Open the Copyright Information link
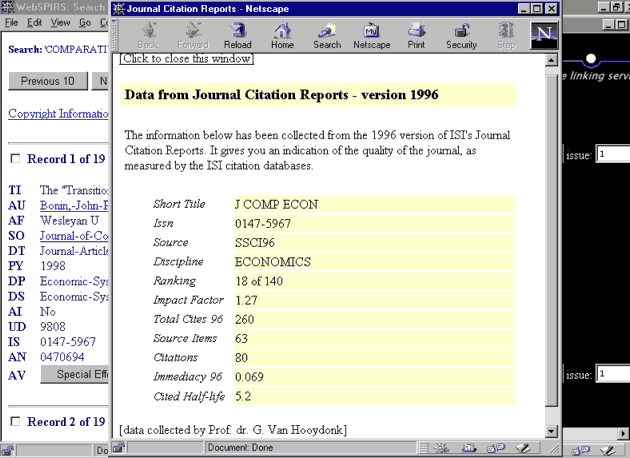630x458 pixels. point(58,114)
